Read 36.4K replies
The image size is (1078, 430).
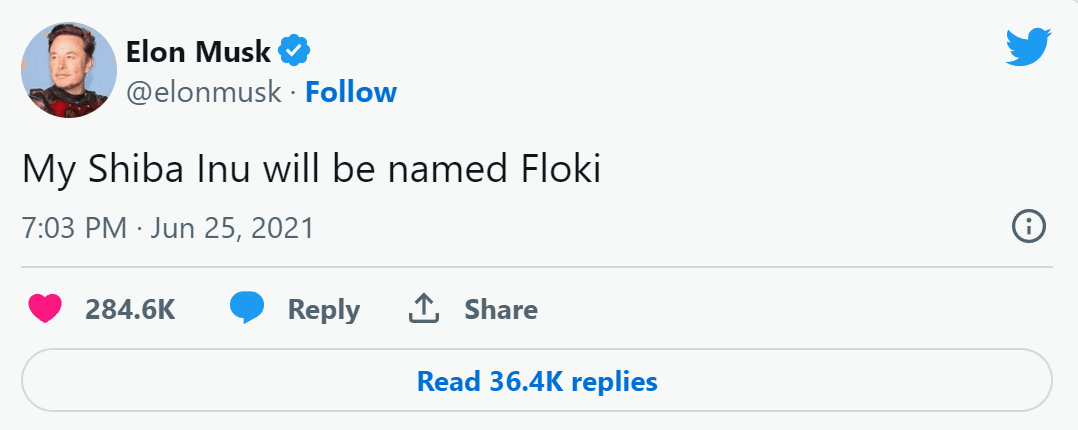[537, 381]
